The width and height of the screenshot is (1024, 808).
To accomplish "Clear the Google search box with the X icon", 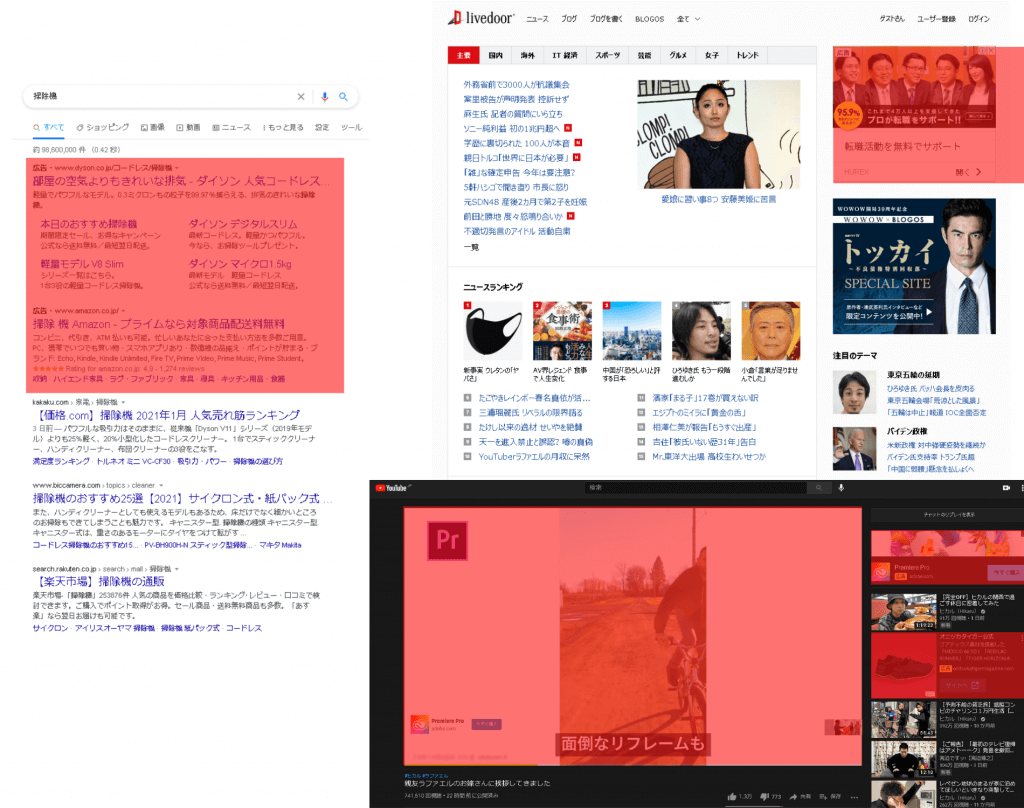I will pos(300,97).
